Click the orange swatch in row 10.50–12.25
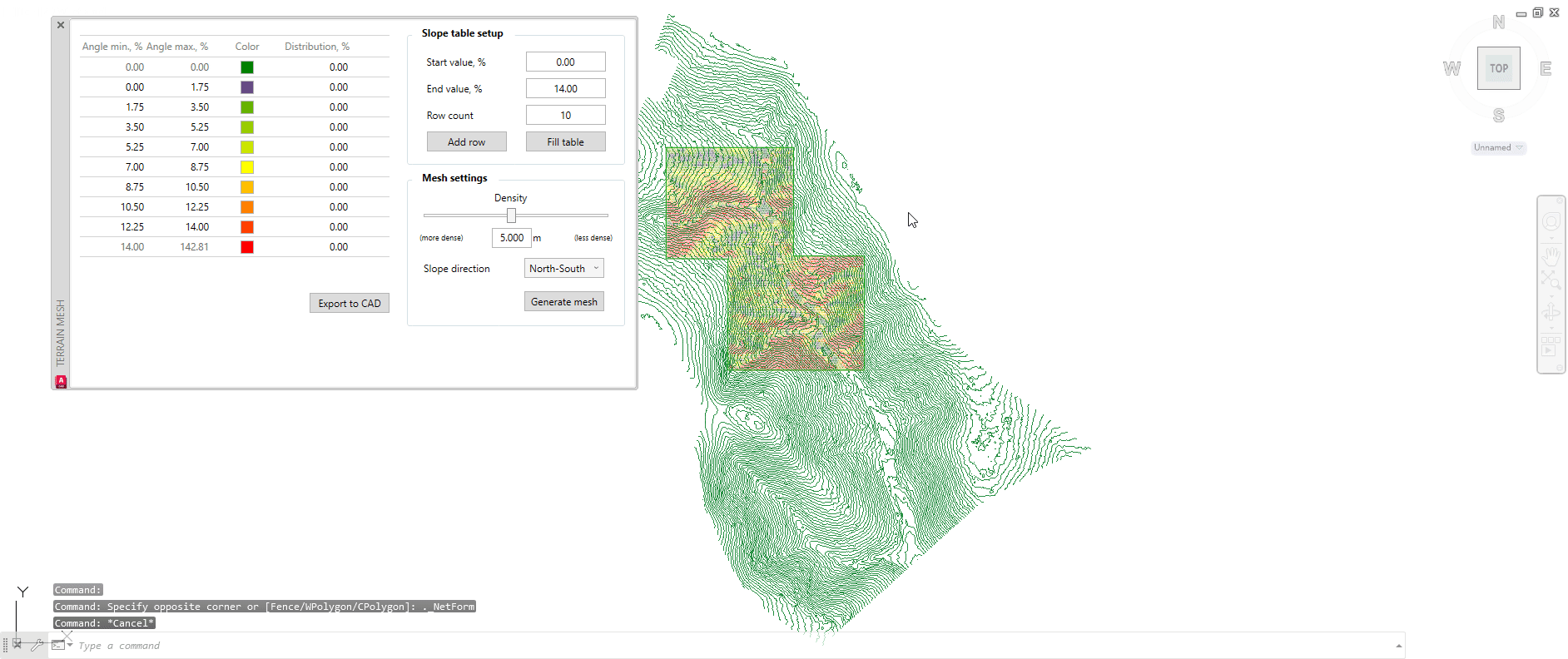The height and width of the screenshot is (659, 1568). [x=247, y=207]
